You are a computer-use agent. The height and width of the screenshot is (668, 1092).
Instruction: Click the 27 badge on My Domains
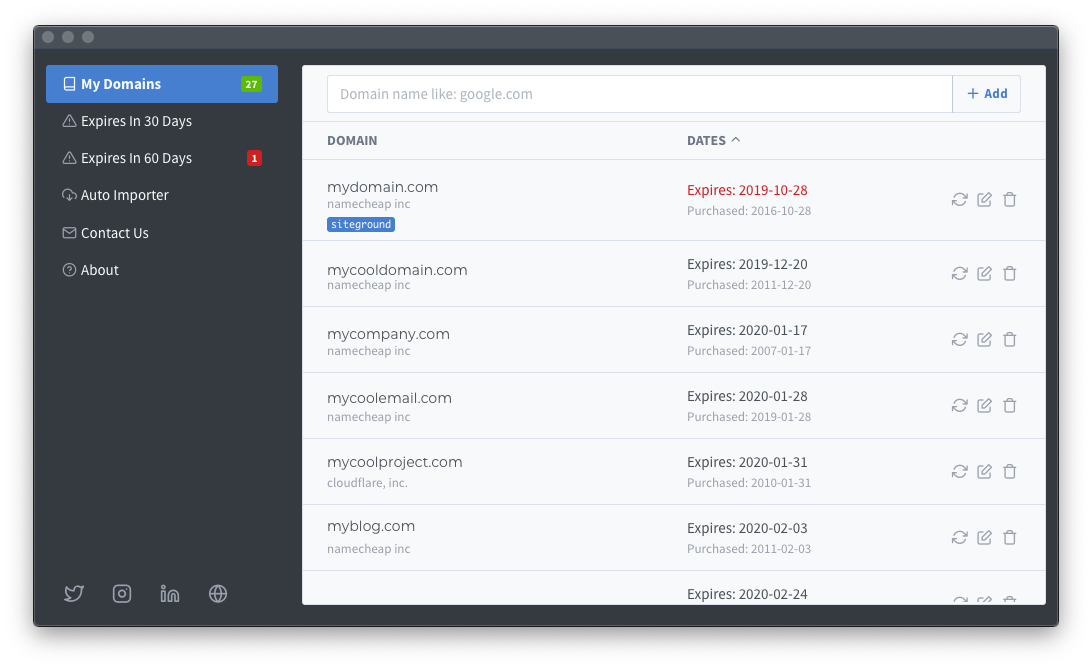(251, 84)
